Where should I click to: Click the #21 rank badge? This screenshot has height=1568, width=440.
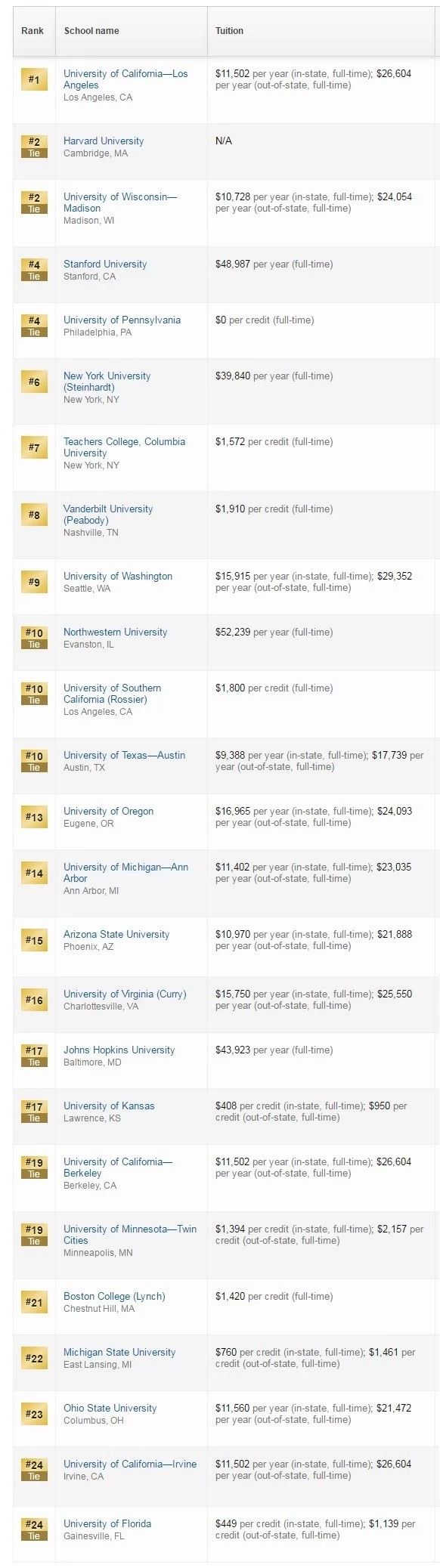coord(34,1302)
